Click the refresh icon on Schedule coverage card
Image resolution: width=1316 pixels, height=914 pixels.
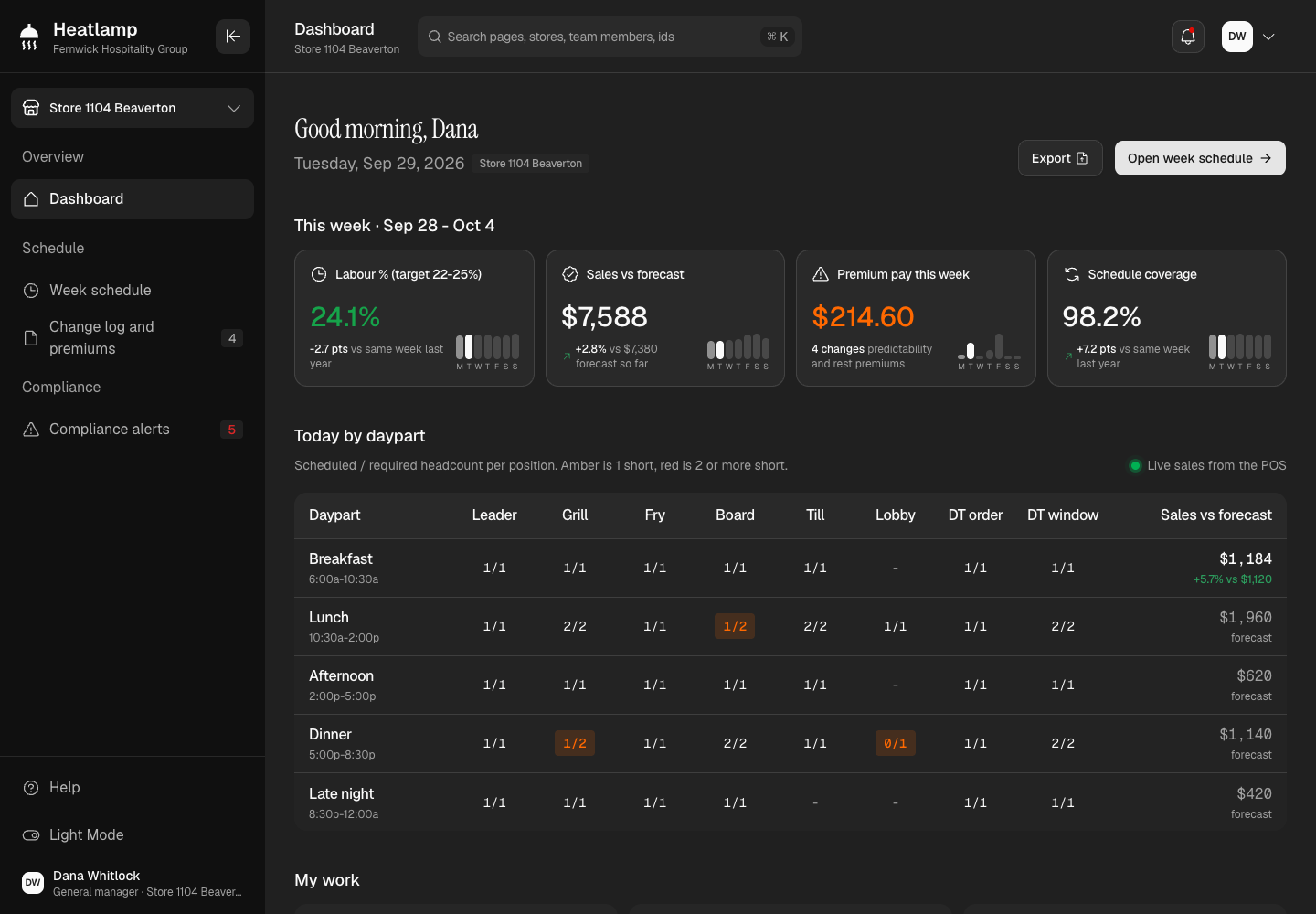tap(1072, 274)
